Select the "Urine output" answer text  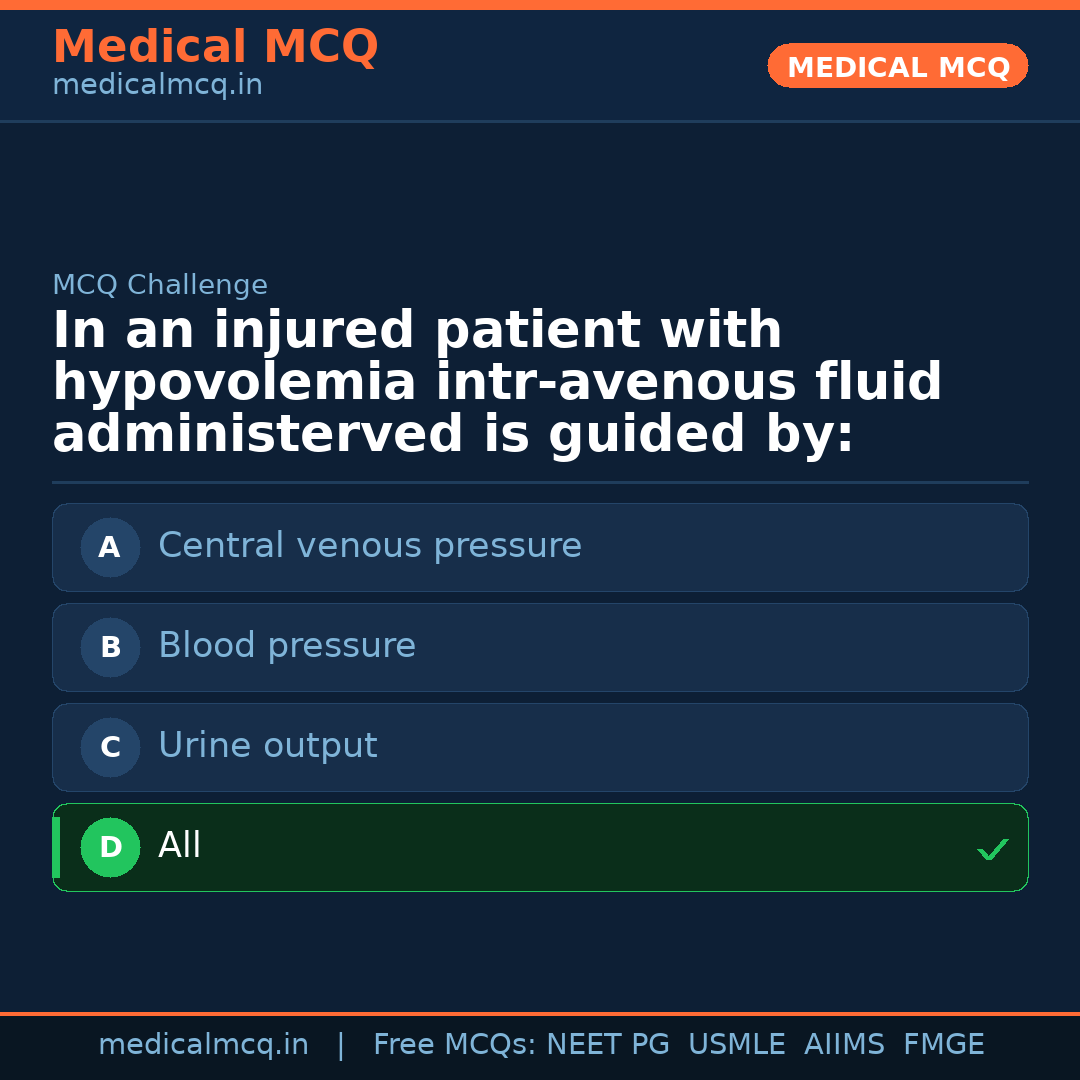pos(267,746)
